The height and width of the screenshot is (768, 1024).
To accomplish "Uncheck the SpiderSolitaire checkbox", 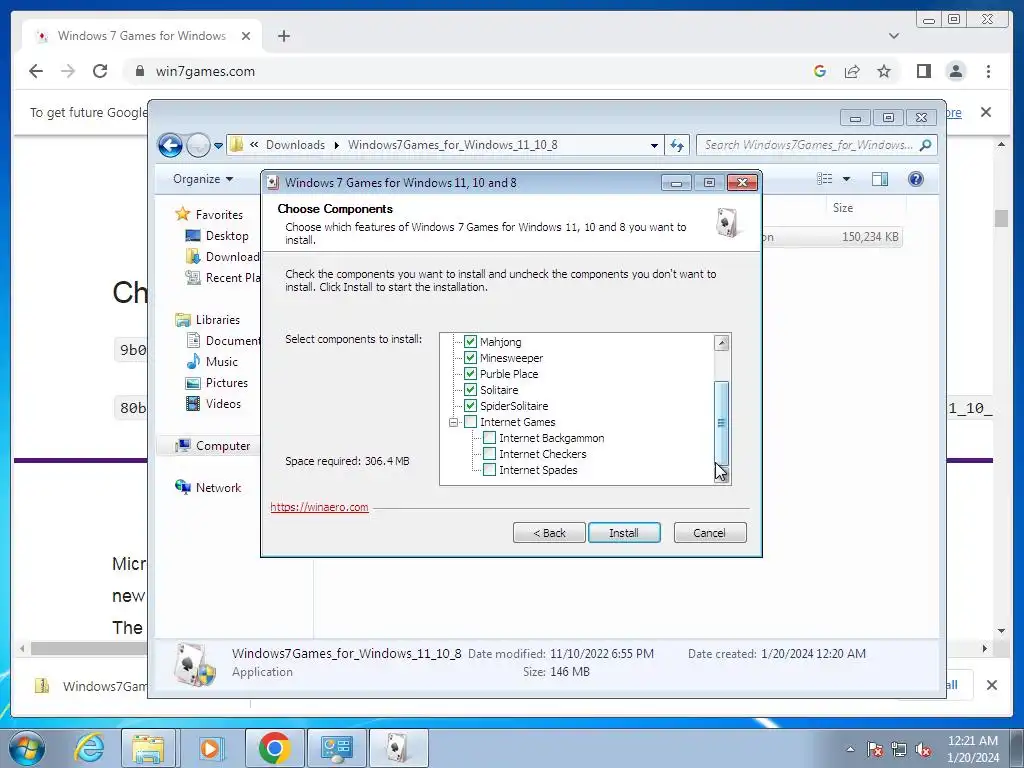I will tap(470, 406).
